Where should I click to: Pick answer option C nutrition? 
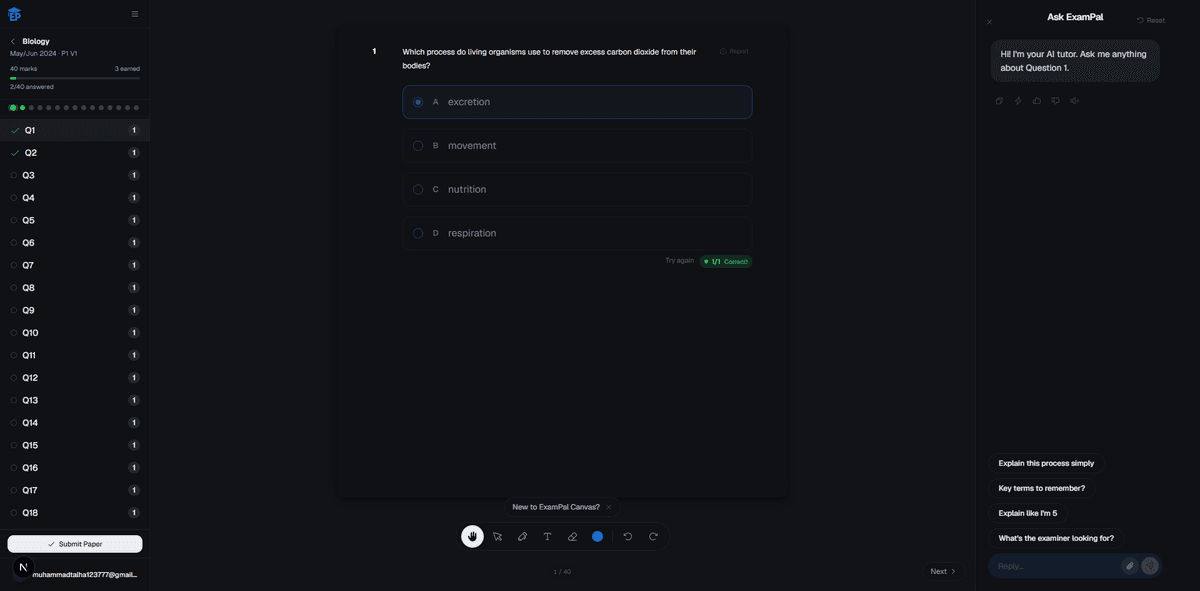pos(577,189)
